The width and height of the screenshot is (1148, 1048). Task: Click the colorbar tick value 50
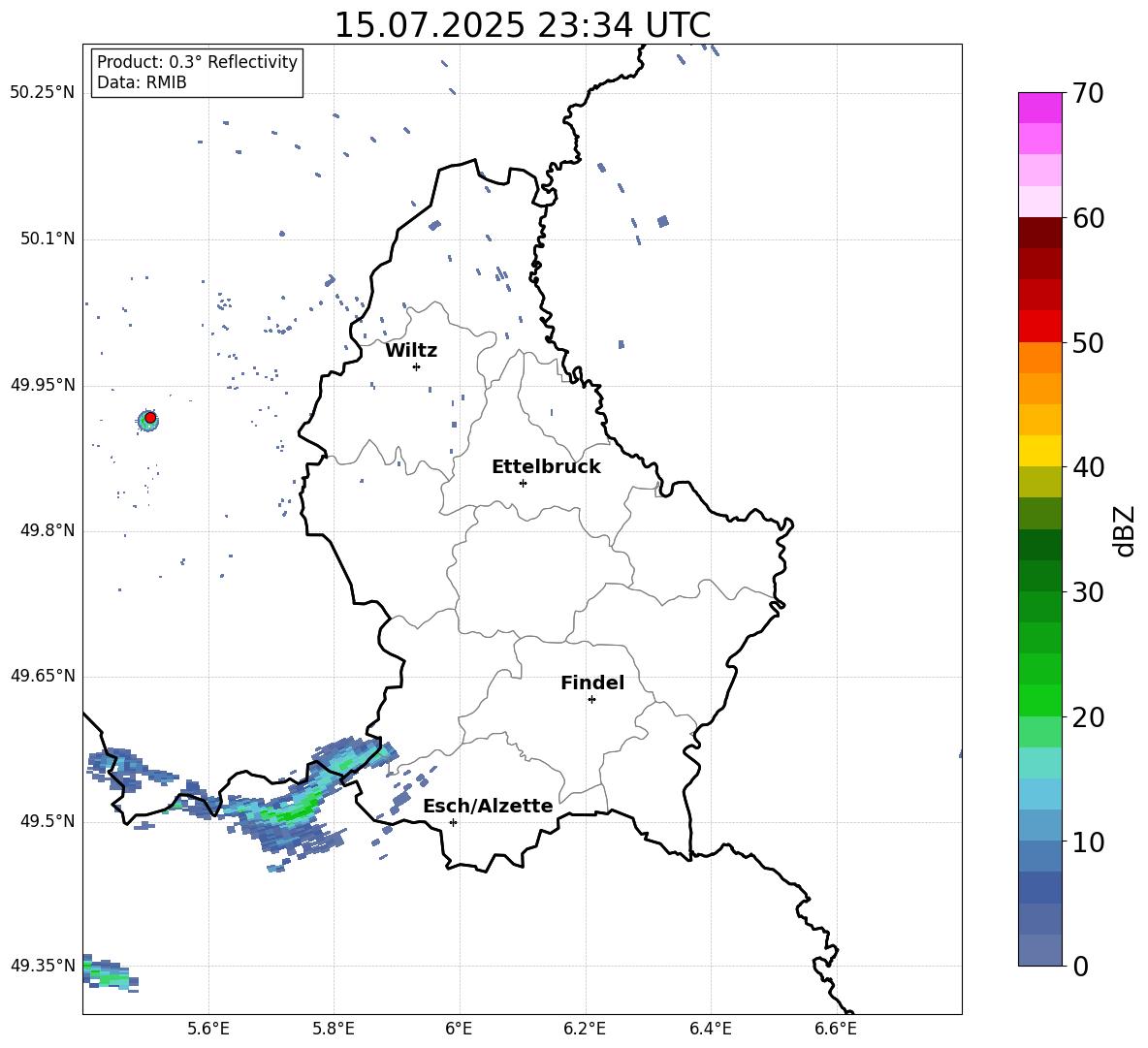[x=1088, y=343]
